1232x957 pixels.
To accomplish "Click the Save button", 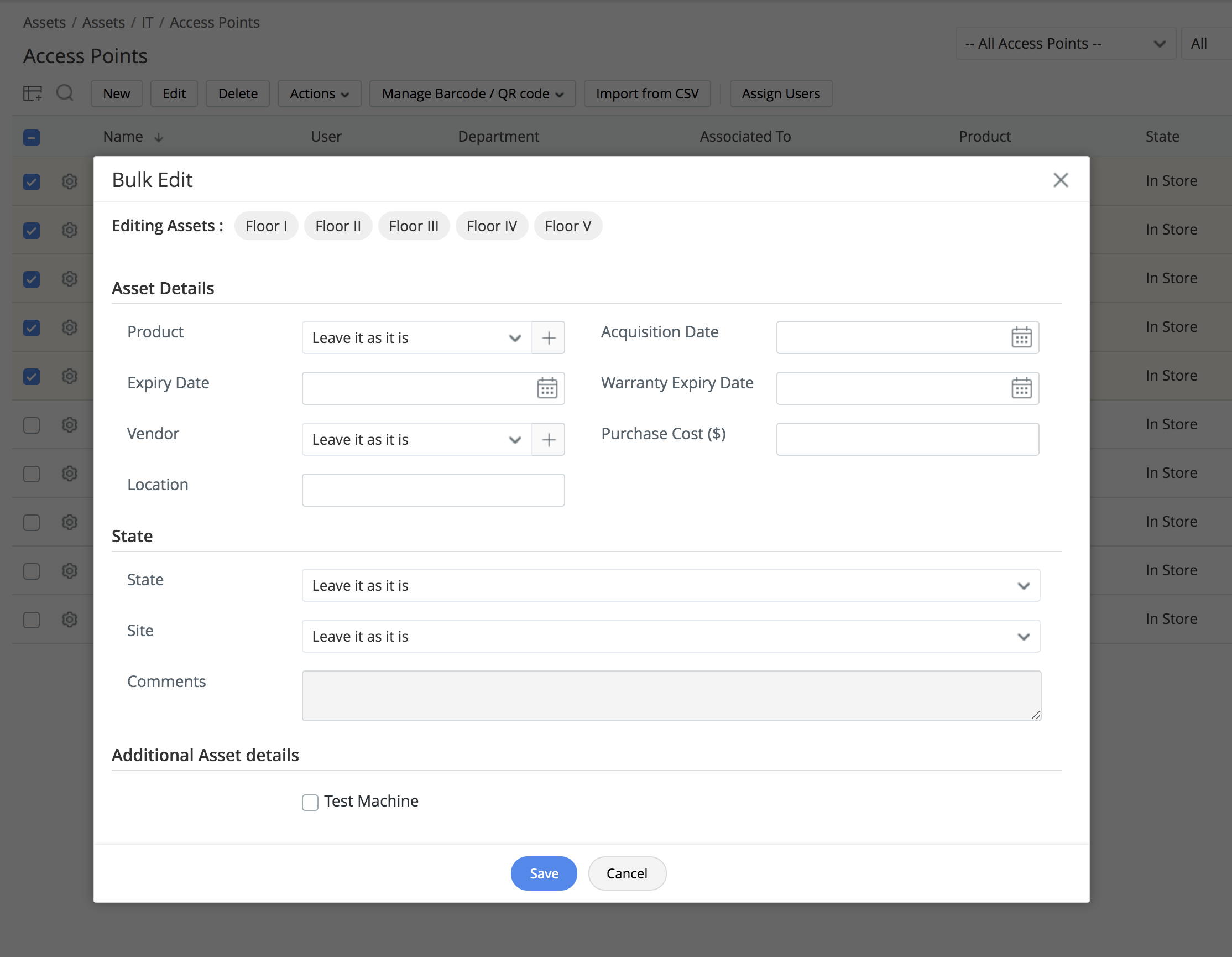I will pos(543,873).
